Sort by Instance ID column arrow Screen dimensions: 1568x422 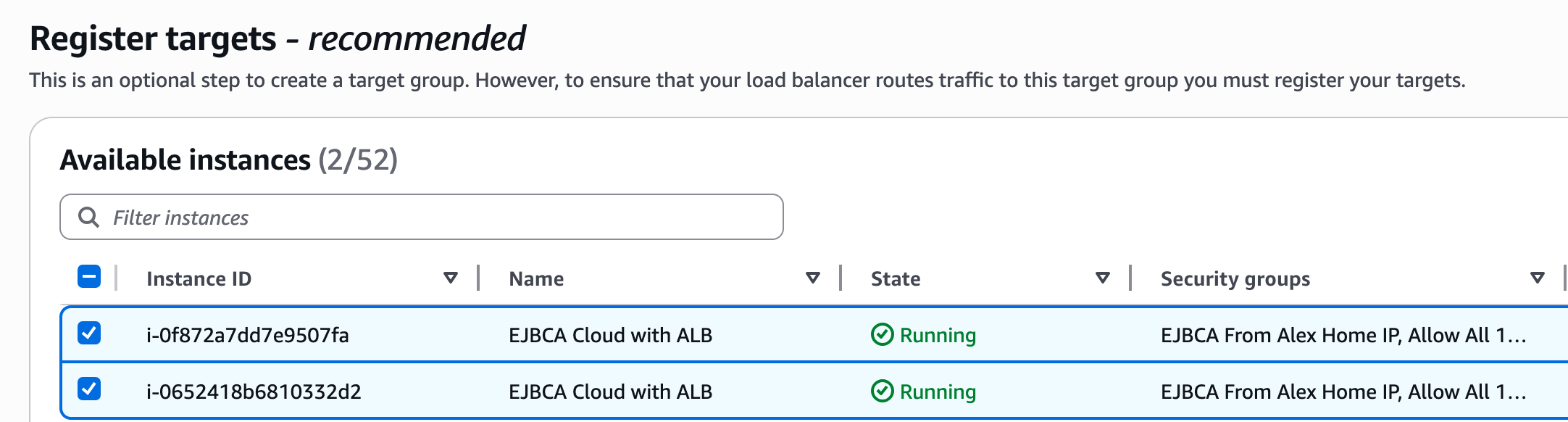pyautogui.click(x=451, y=278)
